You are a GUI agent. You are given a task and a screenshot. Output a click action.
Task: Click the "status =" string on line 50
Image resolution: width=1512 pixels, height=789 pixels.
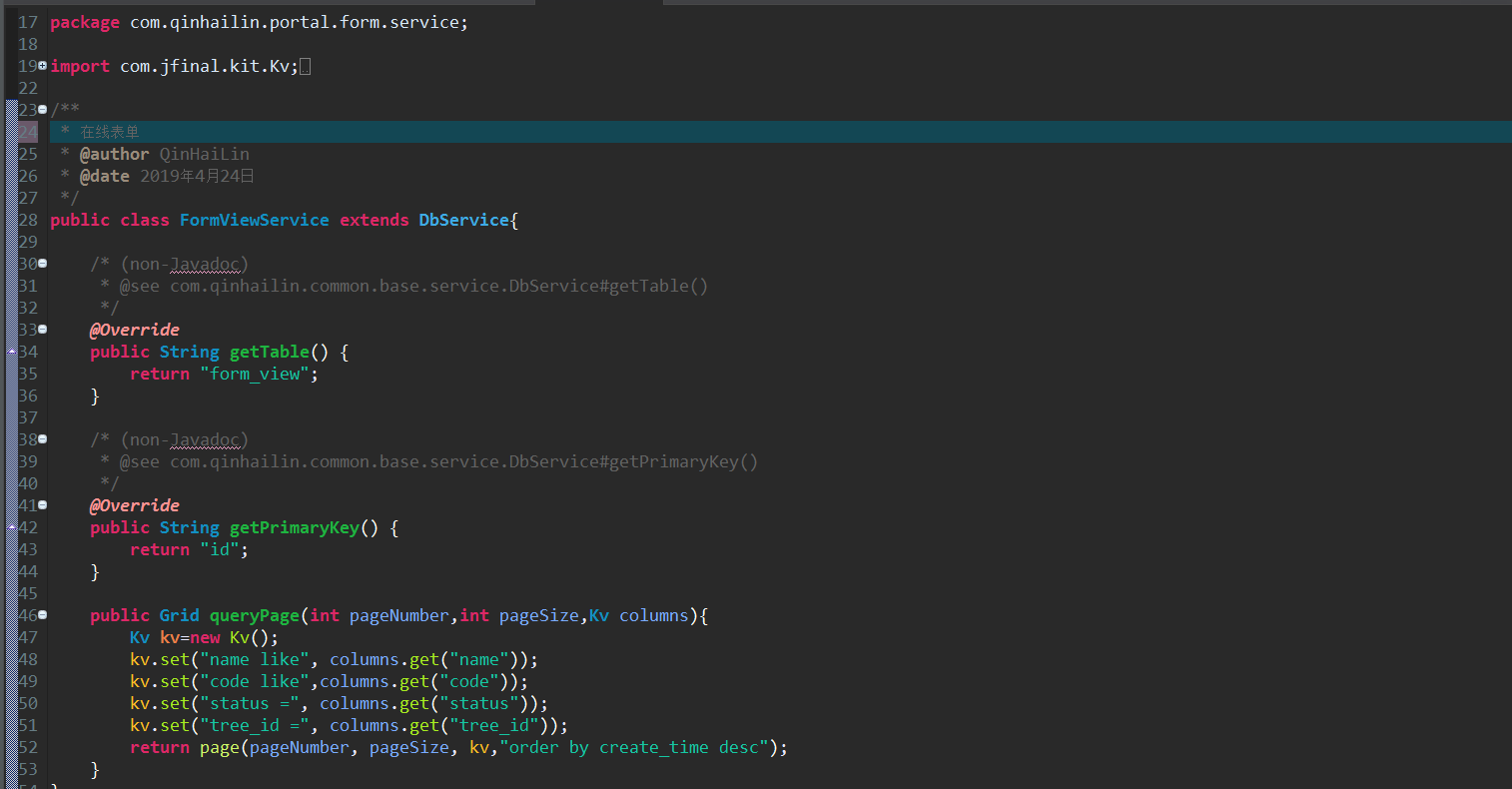coord(249,703)
